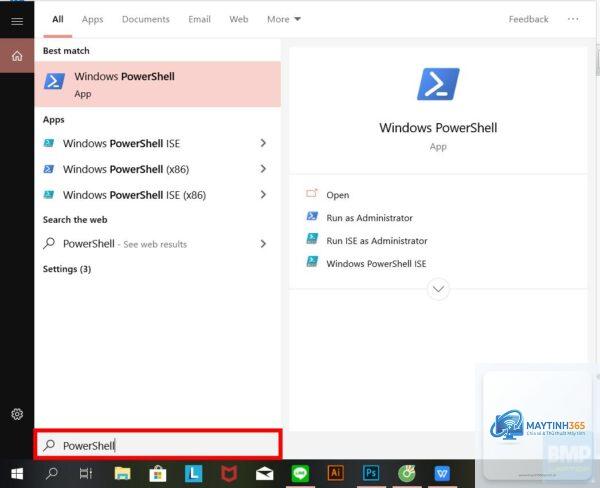Click the Windows Start button
This screenshot has height=488, width=600.
pos(17,474)
